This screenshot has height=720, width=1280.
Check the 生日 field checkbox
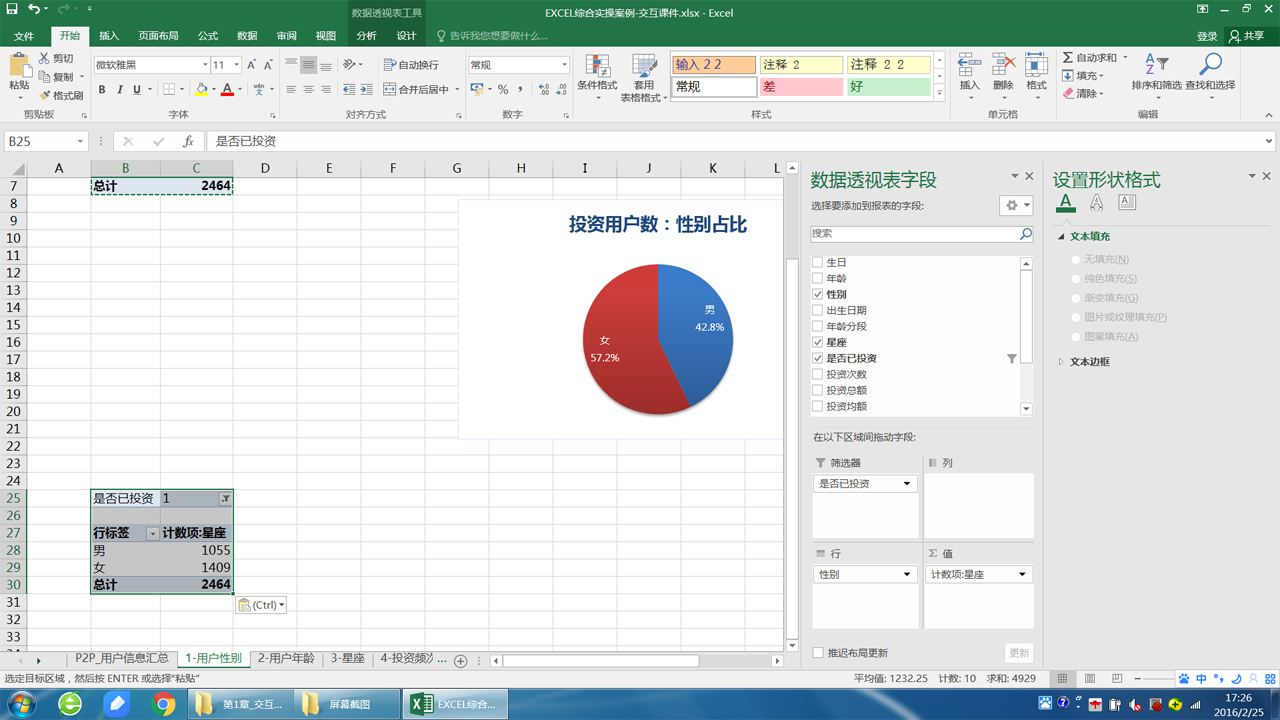point(817,262)
